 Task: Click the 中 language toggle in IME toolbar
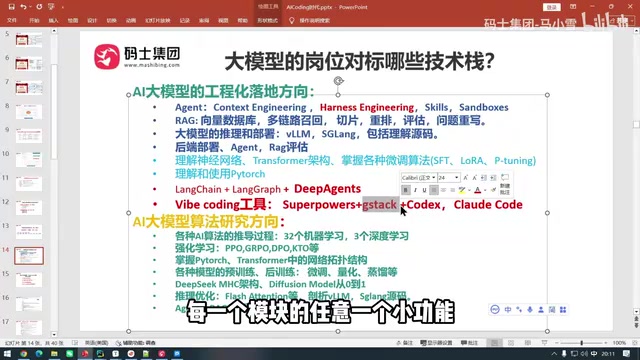pyautogui.click(x=508, y=310)
